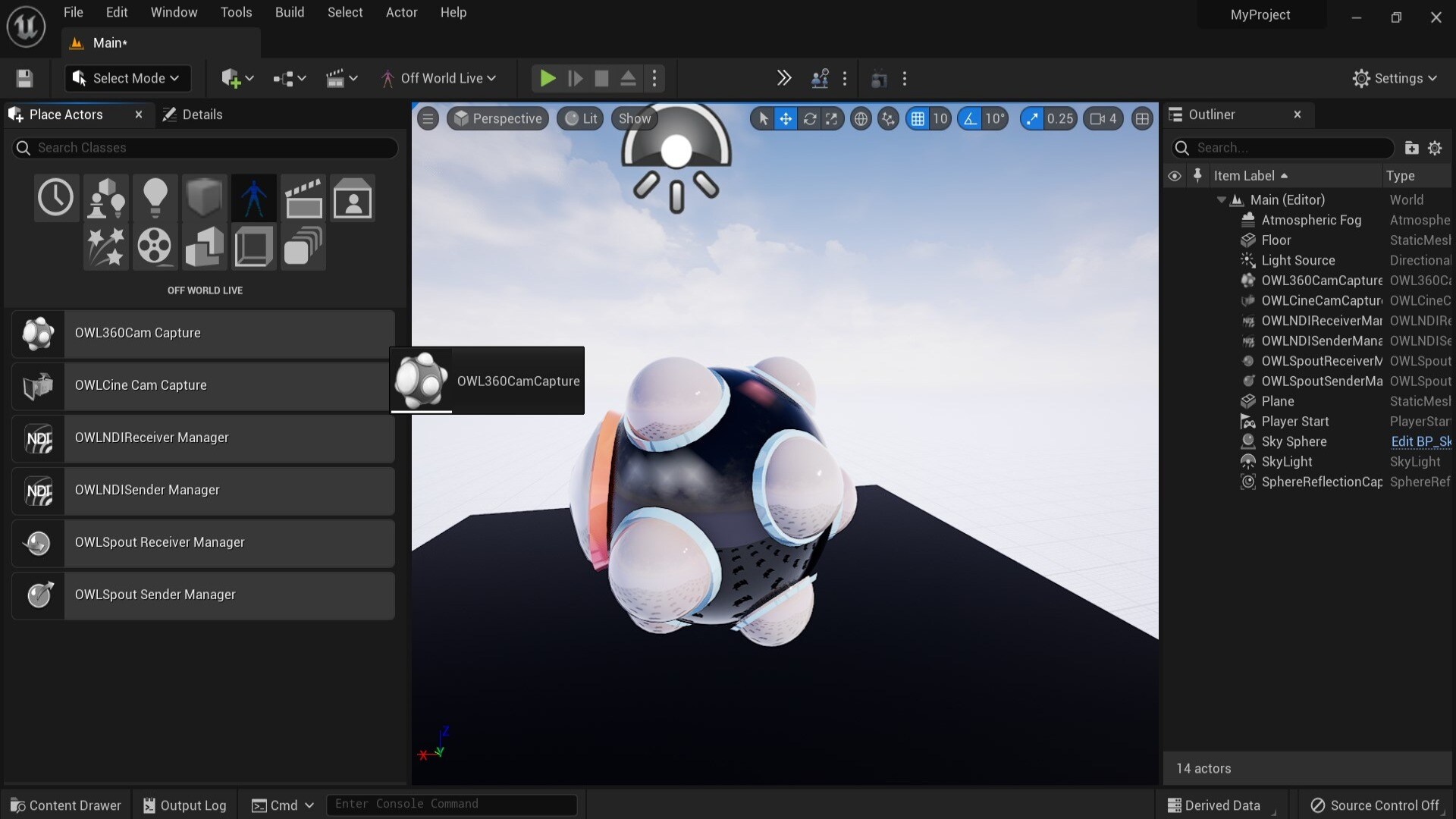This screenshot has height=819, width=1456.
Task: Toggle scale snapping button
Action: 1031,118
